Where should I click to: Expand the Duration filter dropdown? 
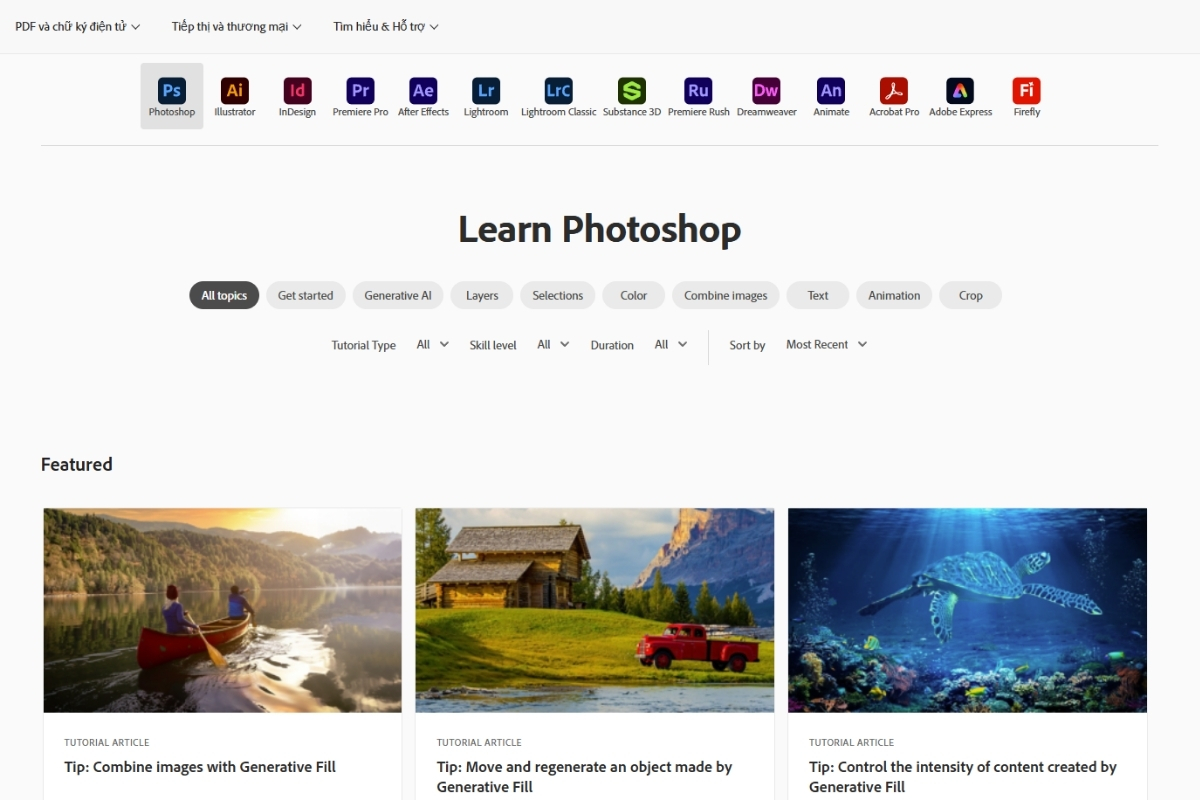tap(670, 345)
